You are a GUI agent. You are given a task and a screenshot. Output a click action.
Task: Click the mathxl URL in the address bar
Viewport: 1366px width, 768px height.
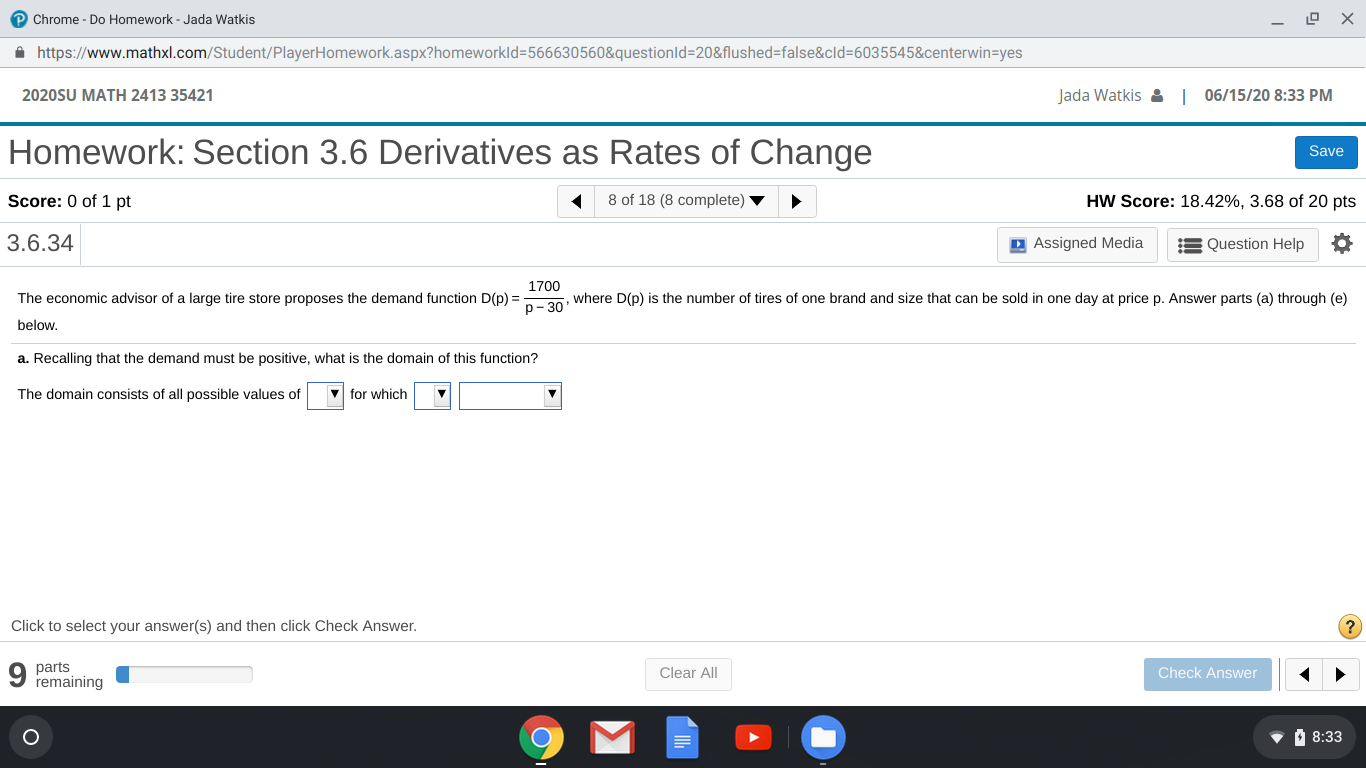click(x=530, y=53)
